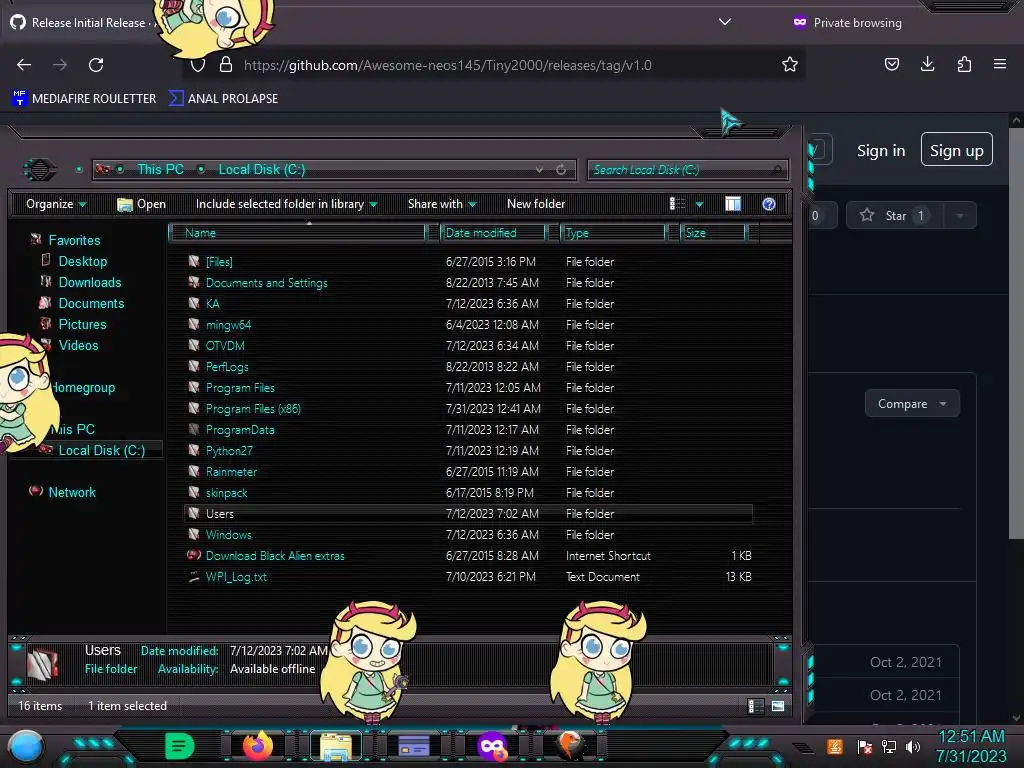Sort files by the Type column
This screenshot has width=1024, height=768.
(x=613, y=233)
